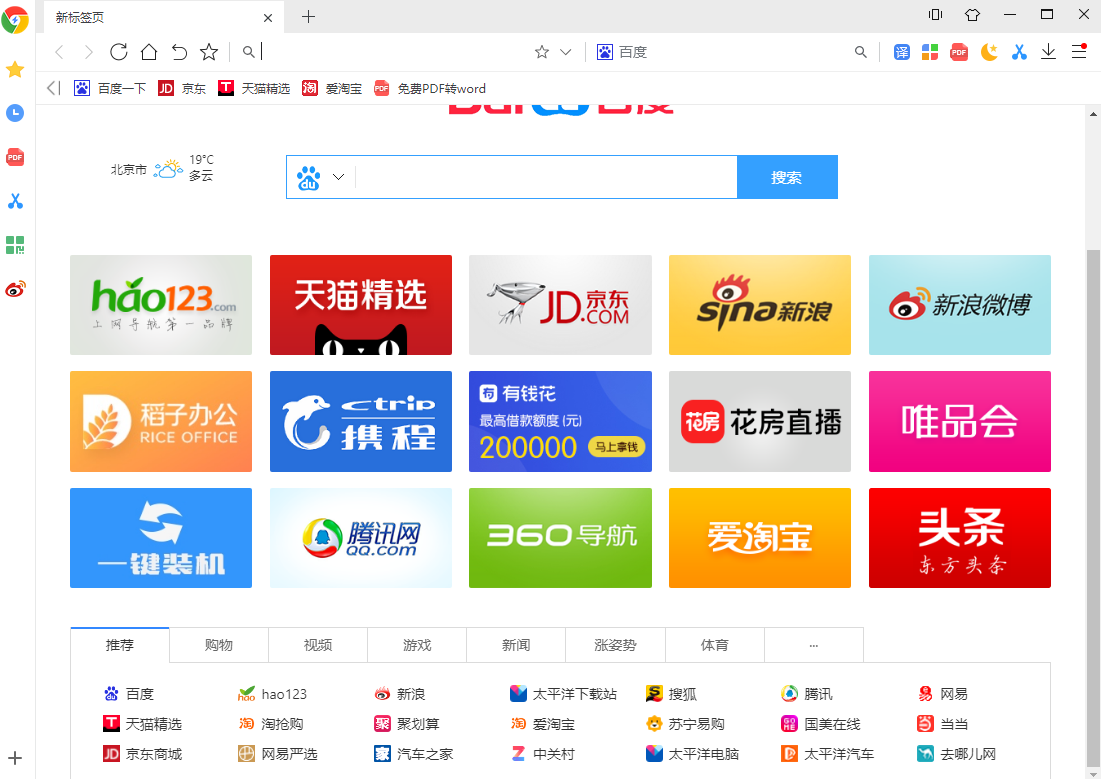Click the magnifier in the Baidu search box
The image size is (1101, 779).
tap(860, 52)
